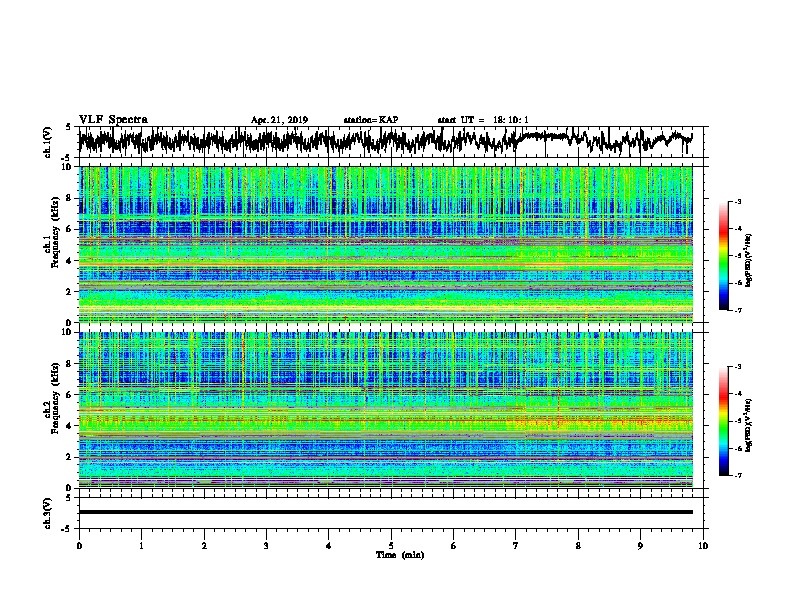792x612 pixels.
Task: Click the thick black ch.3 voltage line
Action: tap(386, 512)
